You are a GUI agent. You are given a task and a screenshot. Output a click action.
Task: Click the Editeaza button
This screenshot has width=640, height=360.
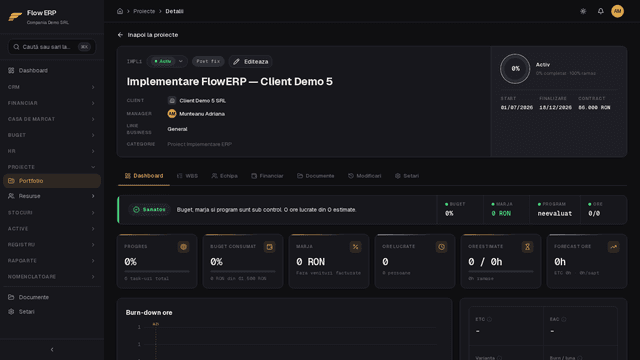(x=251, y=62)
